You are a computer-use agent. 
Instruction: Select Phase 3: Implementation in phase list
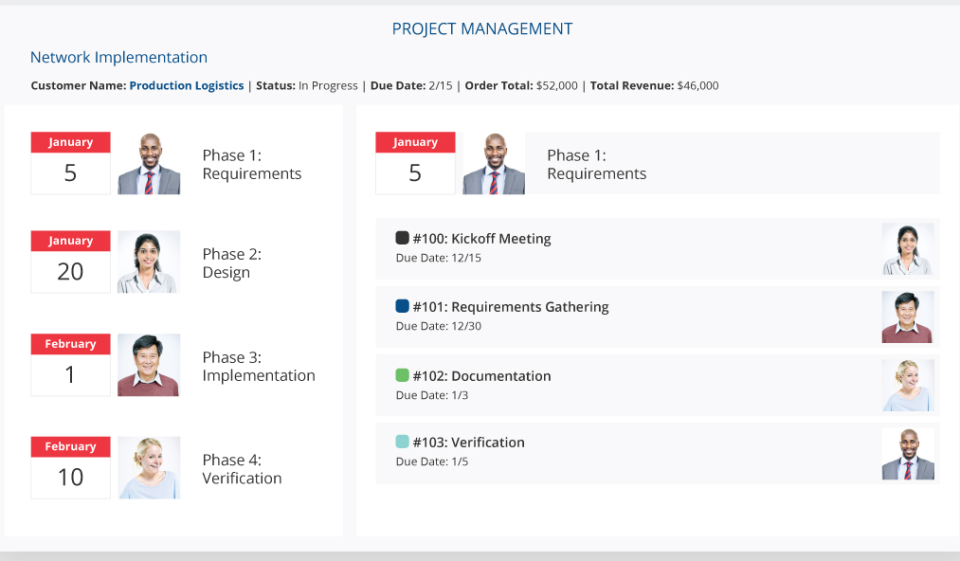point(258,366)
